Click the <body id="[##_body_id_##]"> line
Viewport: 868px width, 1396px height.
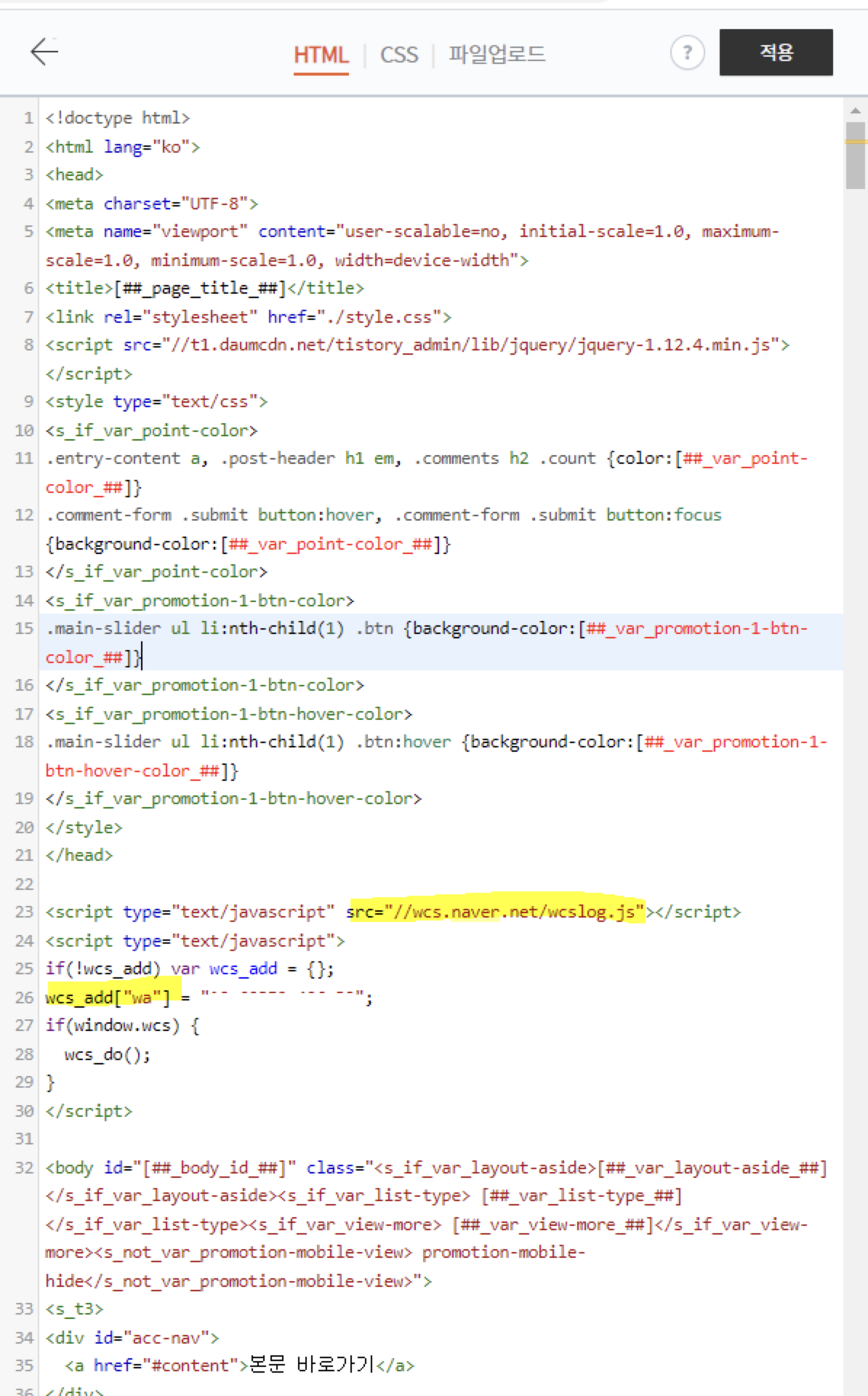tap(436, 1224)
